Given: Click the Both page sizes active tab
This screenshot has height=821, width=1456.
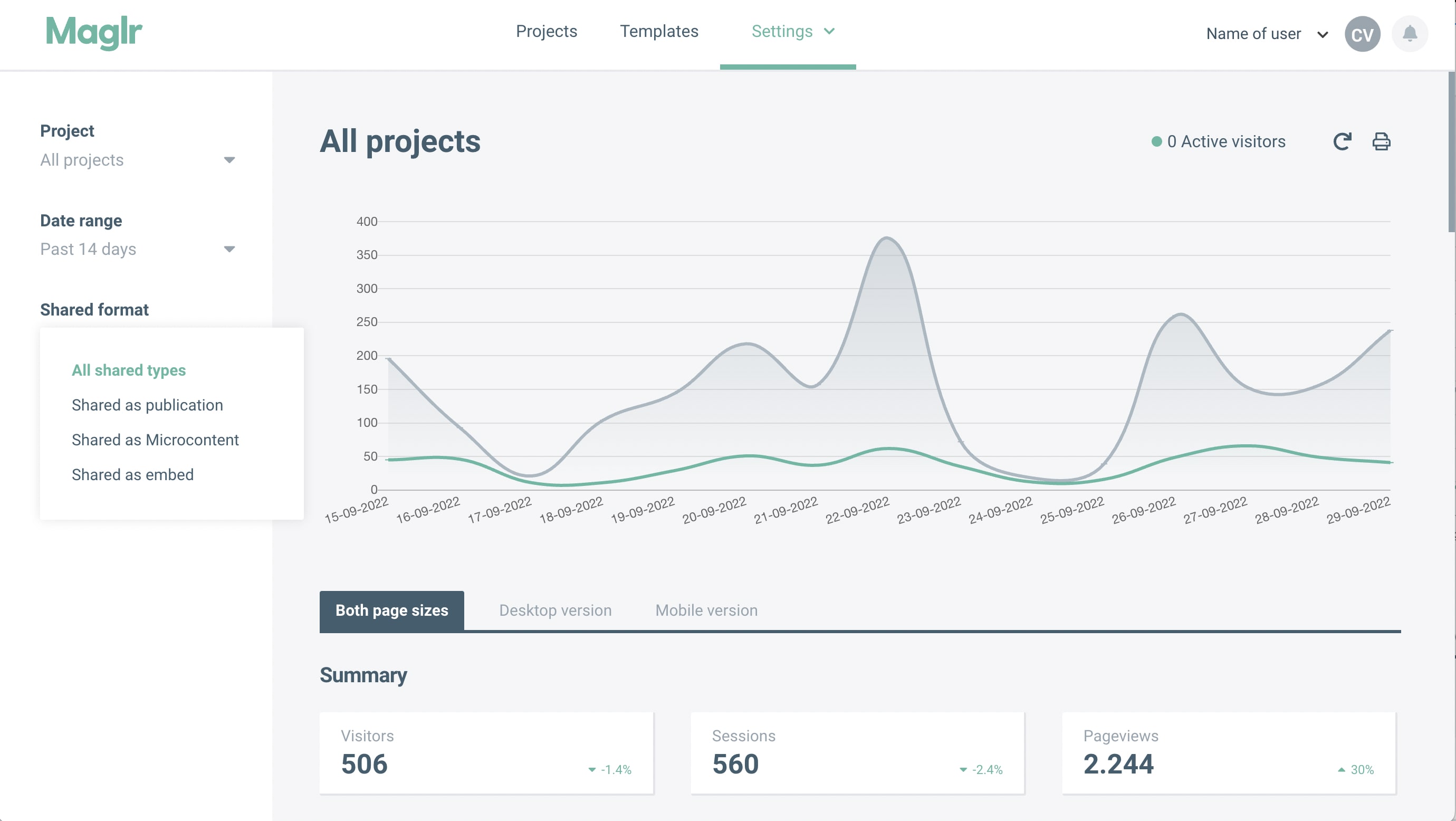Looking at the screenshot, I should (392, 610).
